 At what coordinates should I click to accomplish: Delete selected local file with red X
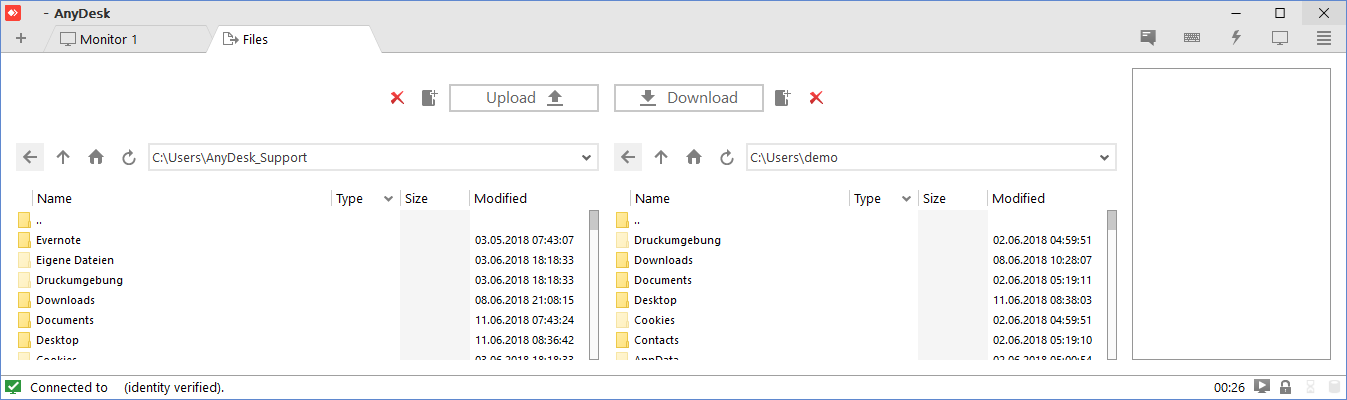pos(397,98)
